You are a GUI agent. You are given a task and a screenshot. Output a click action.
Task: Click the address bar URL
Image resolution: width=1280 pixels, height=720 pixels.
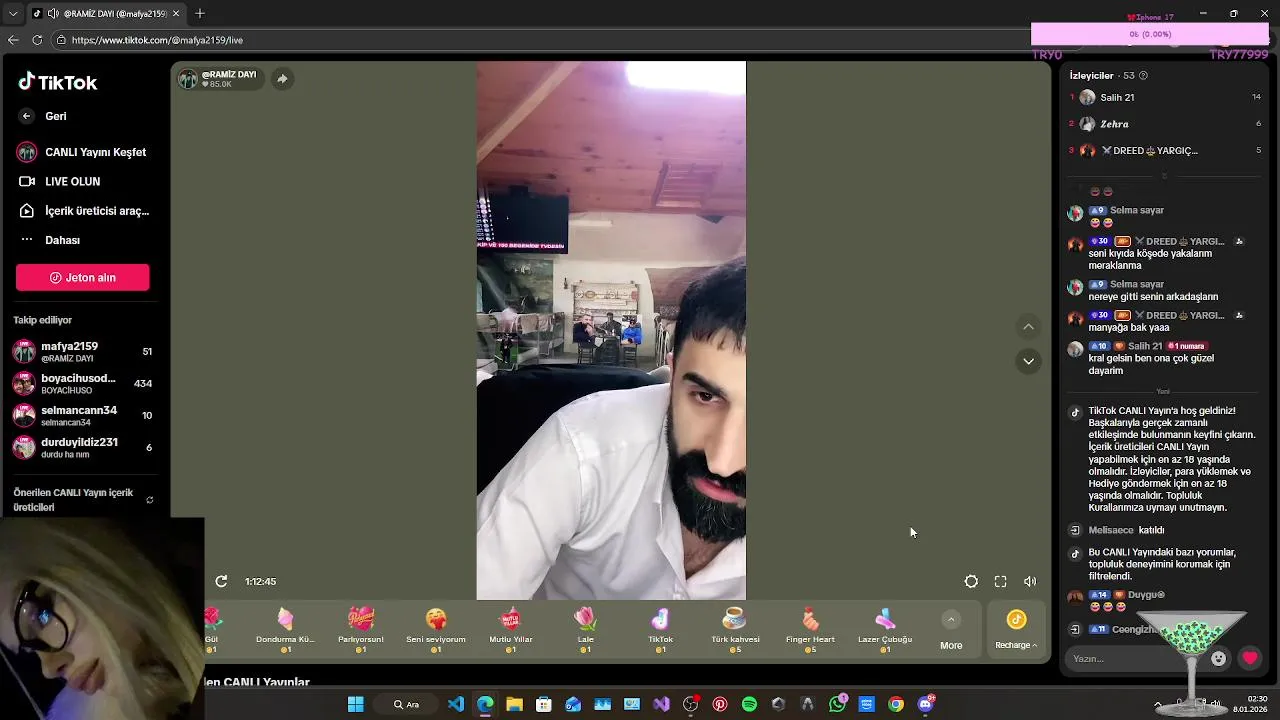click(158, 40)
